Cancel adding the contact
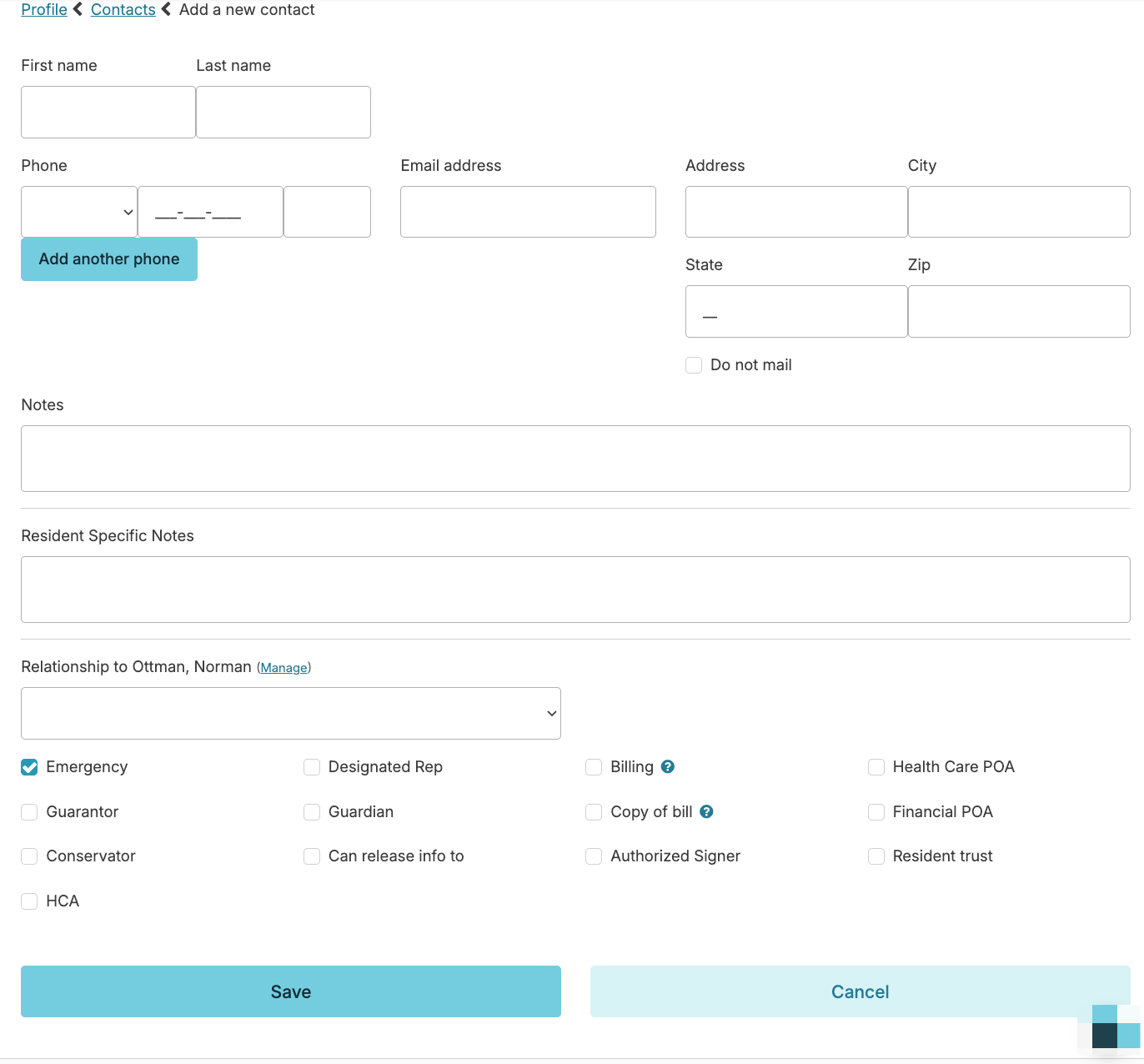This screenshot has width=1144, height=1064. (861, 991)
